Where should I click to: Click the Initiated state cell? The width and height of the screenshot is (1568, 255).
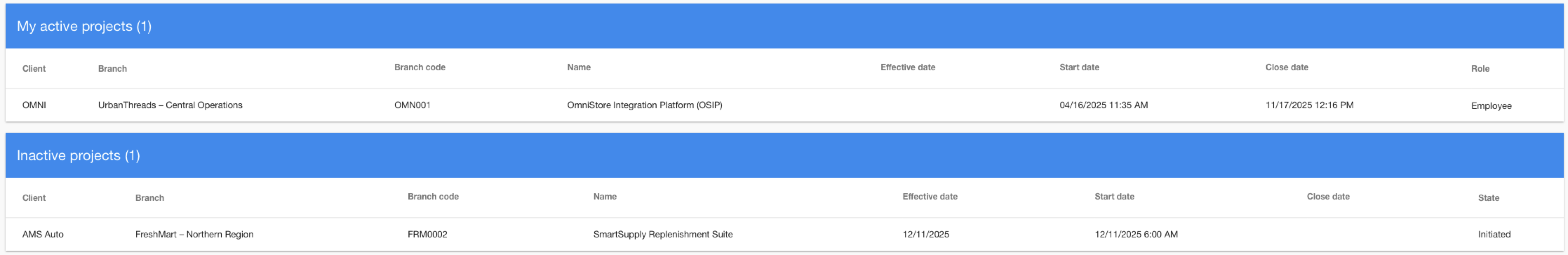point(1494,234)
